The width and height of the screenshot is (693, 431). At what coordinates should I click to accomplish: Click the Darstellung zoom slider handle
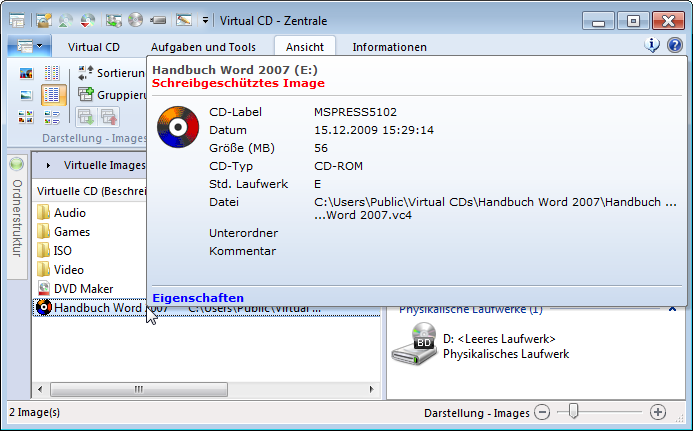[573, 411]
